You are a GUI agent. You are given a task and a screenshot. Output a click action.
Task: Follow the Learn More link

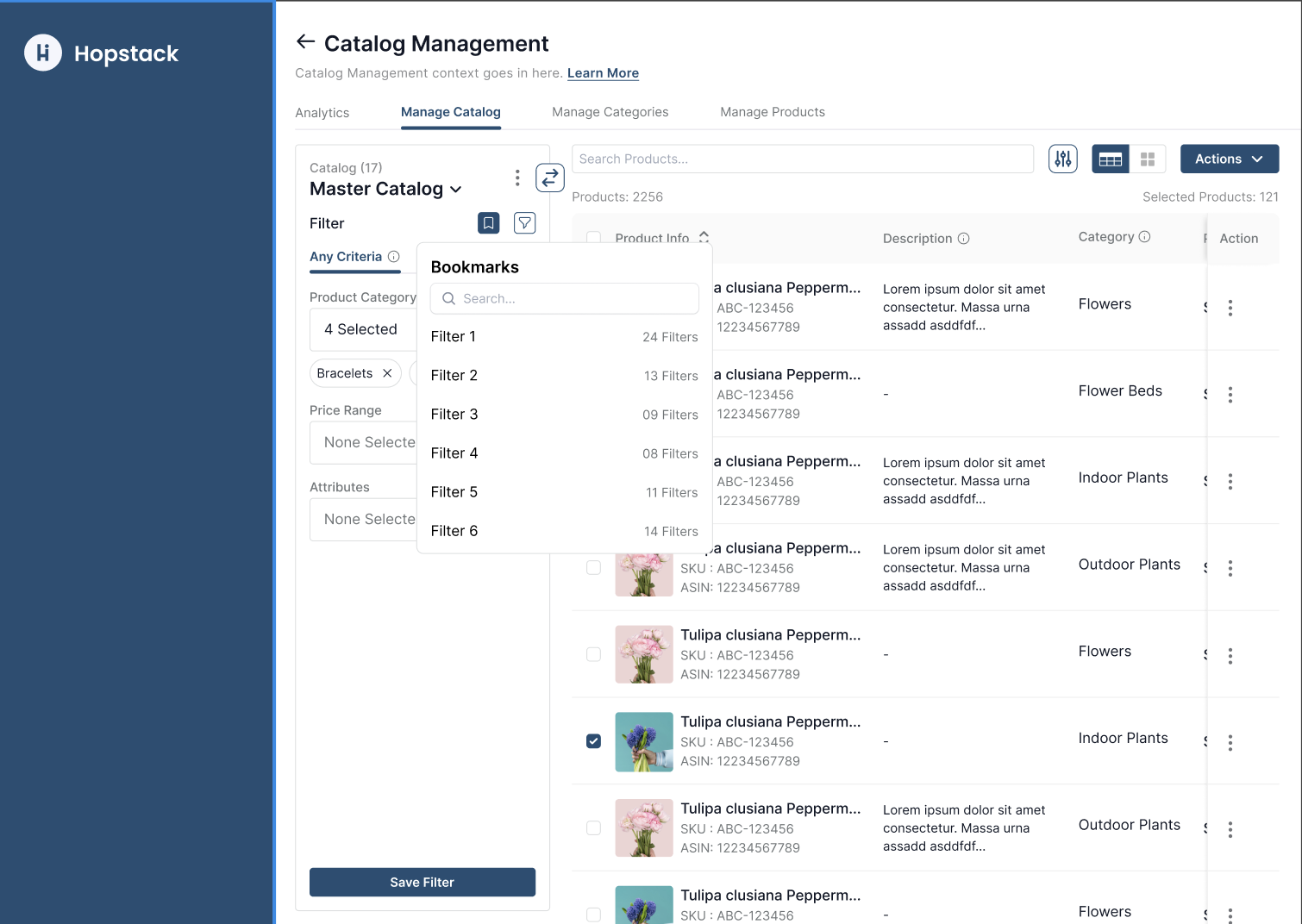[603, 73]
